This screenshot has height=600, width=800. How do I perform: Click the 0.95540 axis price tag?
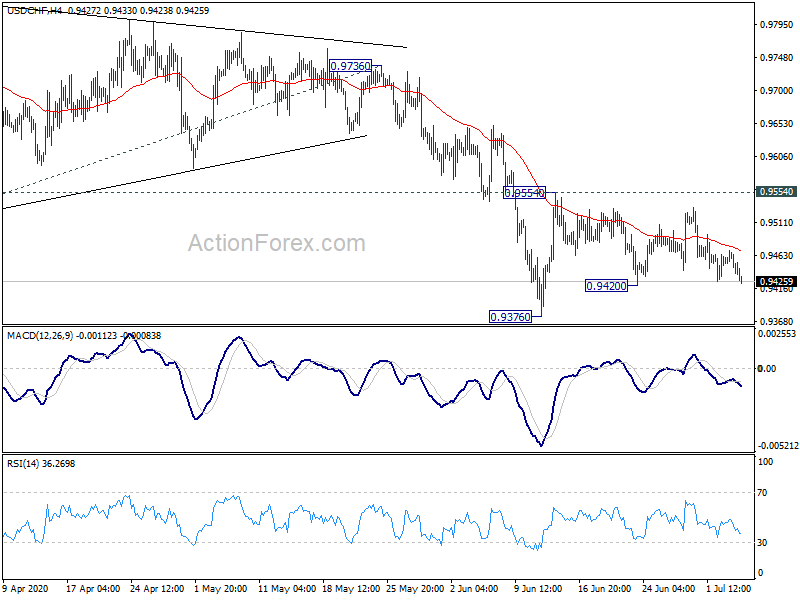tap(777, 192)
